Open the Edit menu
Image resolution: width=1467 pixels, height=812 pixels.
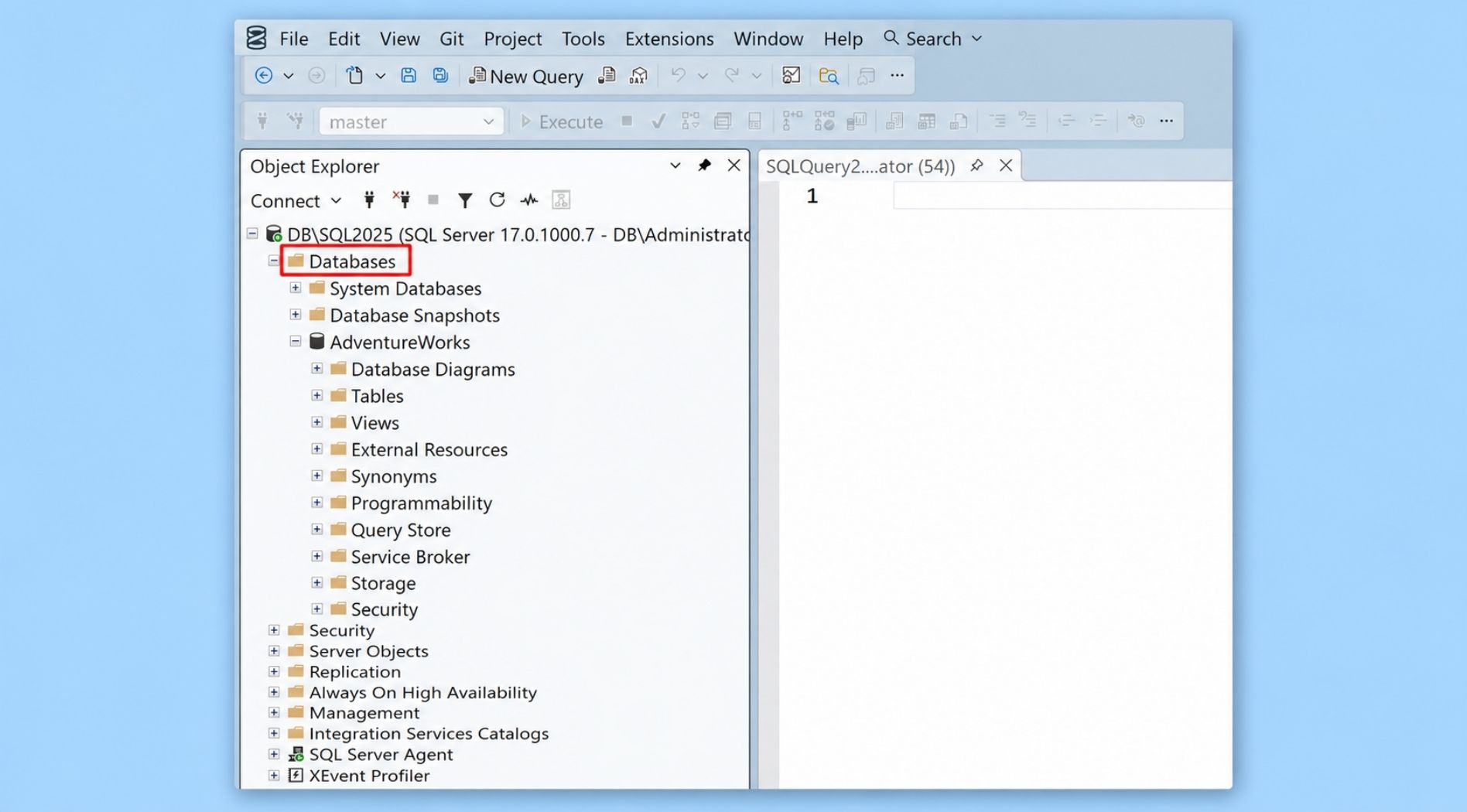344,39
